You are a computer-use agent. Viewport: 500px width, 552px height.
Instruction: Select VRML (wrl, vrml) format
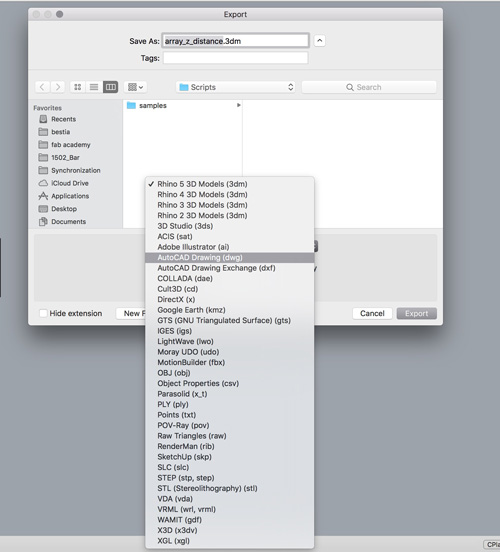click(230, 509)
